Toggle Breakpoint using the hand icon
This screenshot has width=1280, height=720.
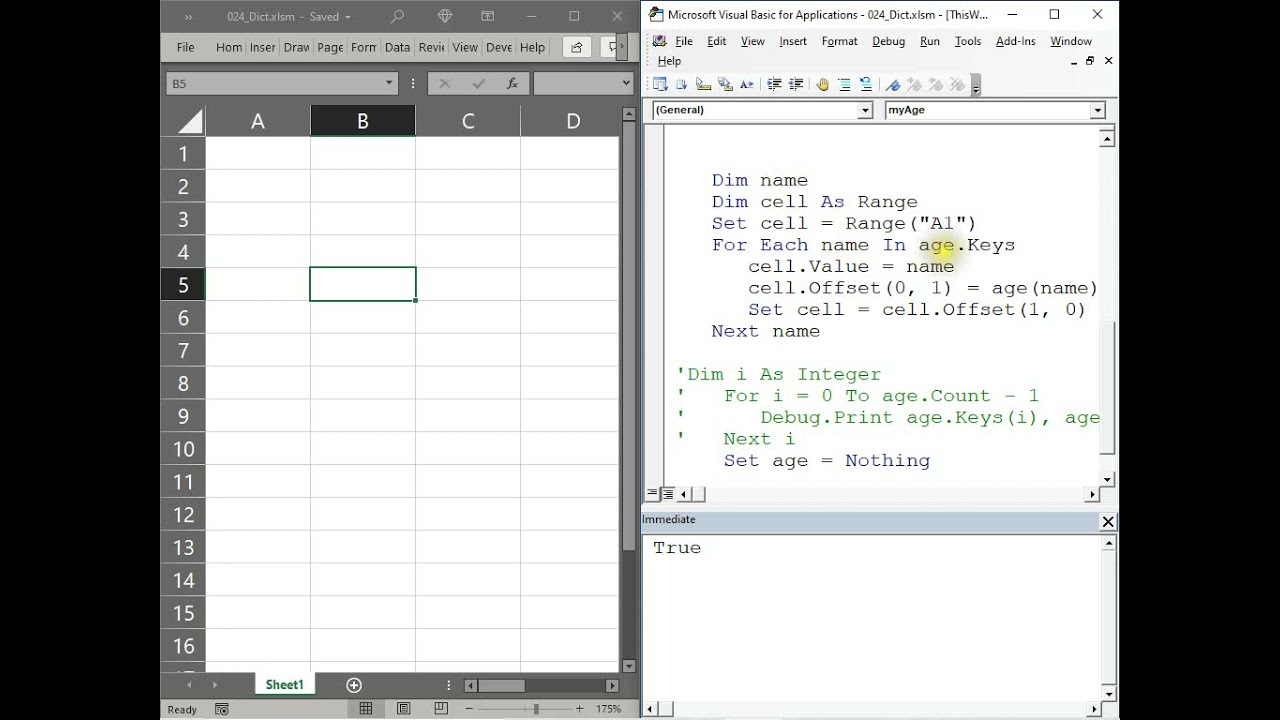click(823, 85)
